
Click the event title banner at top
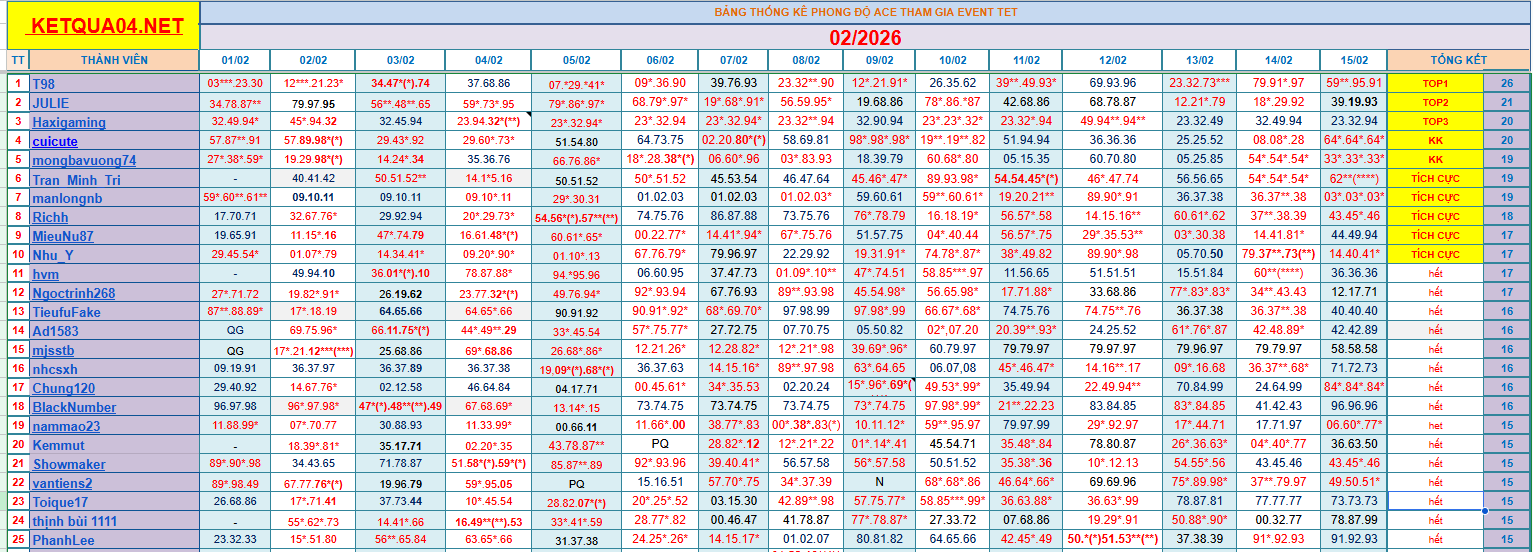pyautogui.click(x=865, y=12)
